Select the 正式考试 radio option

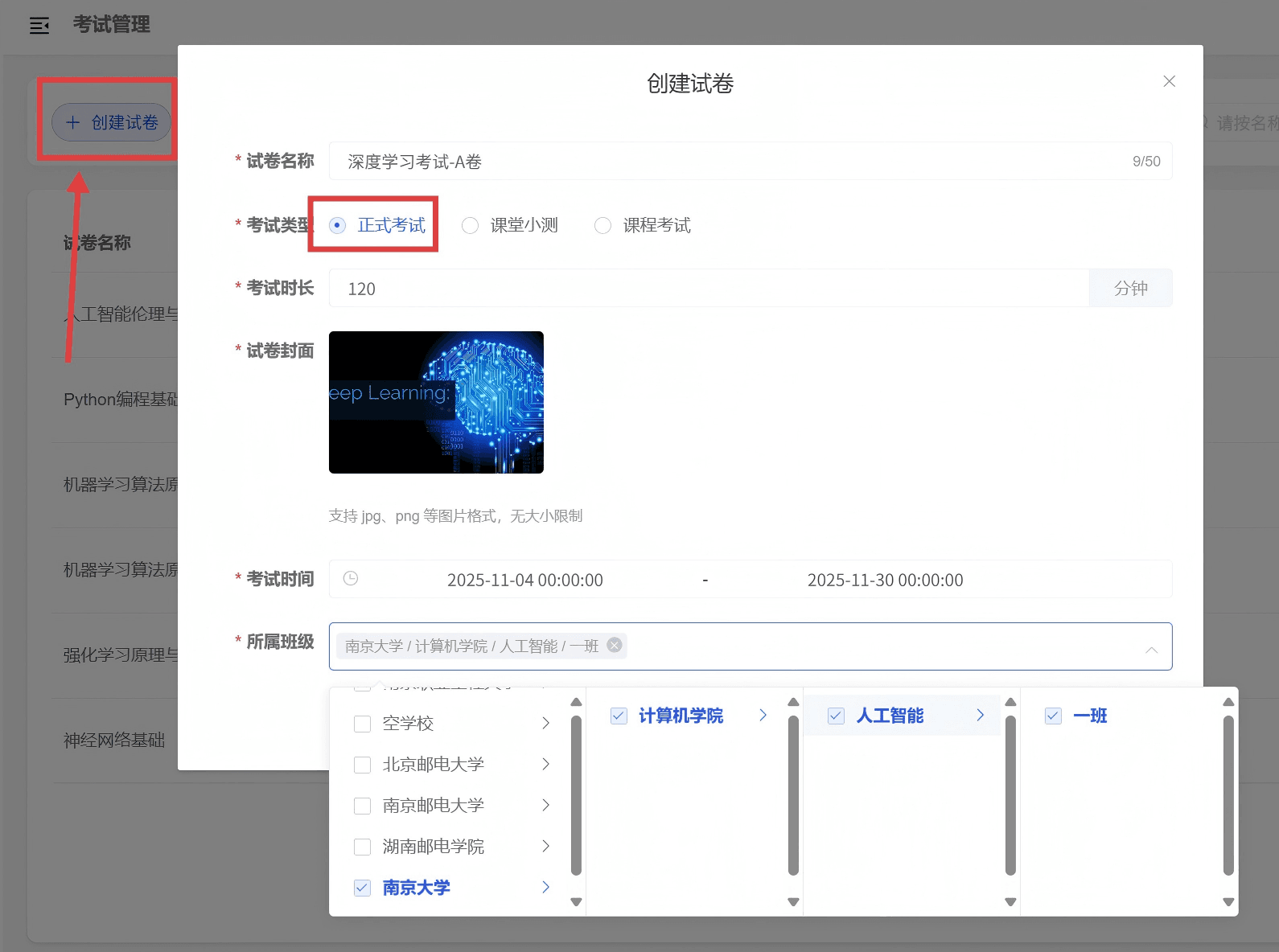(338, 225)
